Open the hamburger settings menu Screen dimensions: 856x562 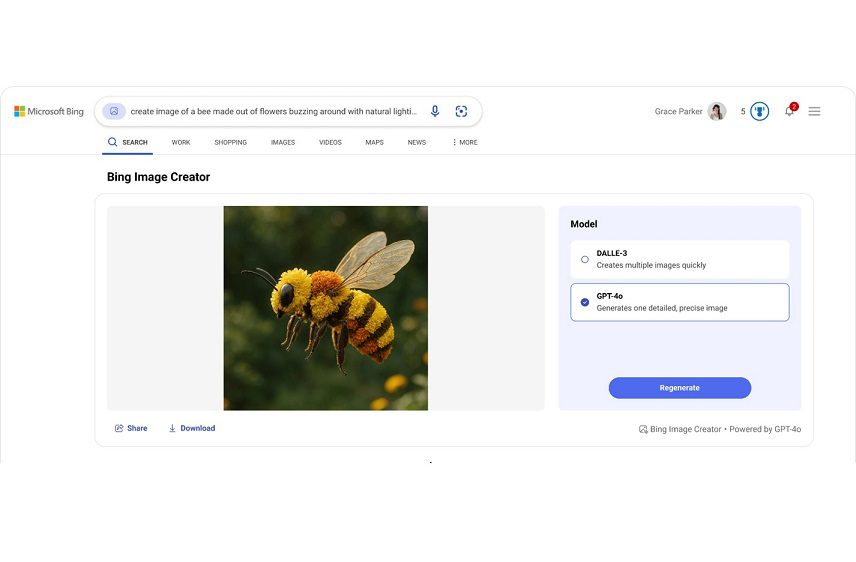tap(814, 112)
